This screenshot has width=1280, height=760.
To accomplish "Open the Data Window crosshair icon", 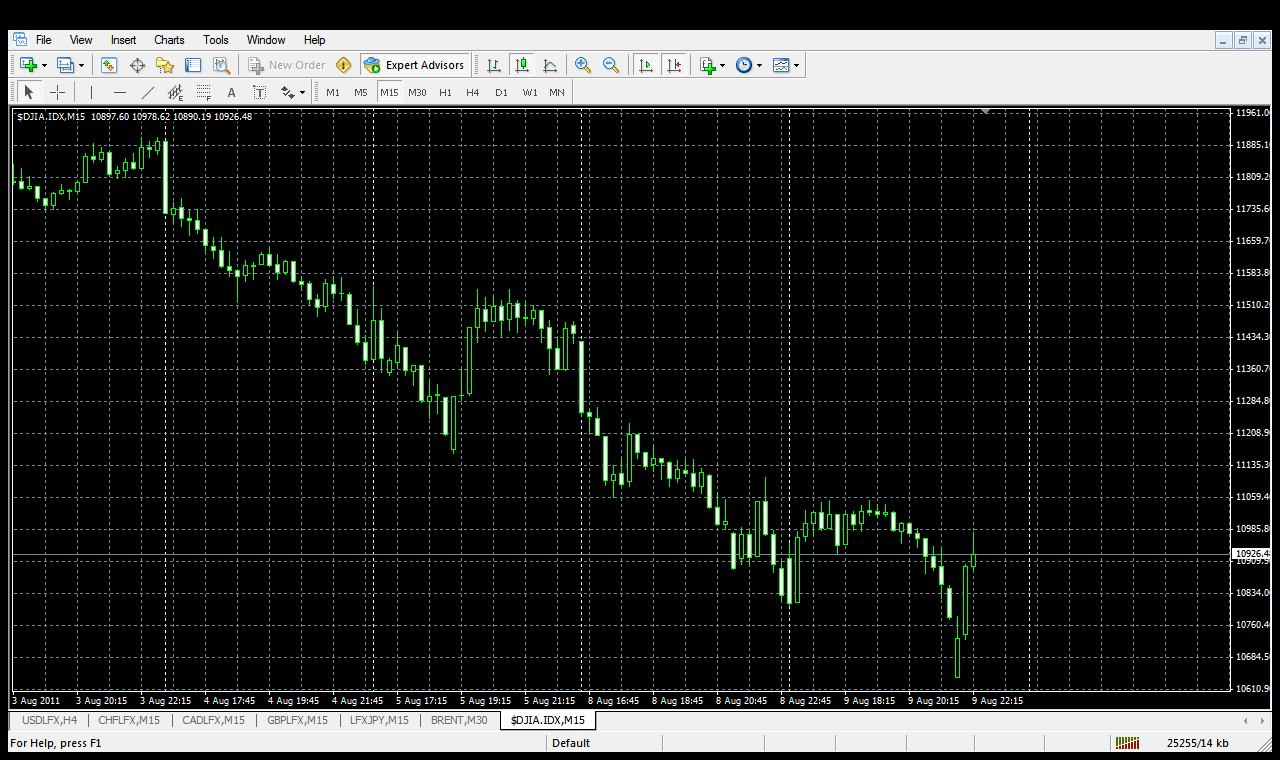I will [x=137, y=65].
